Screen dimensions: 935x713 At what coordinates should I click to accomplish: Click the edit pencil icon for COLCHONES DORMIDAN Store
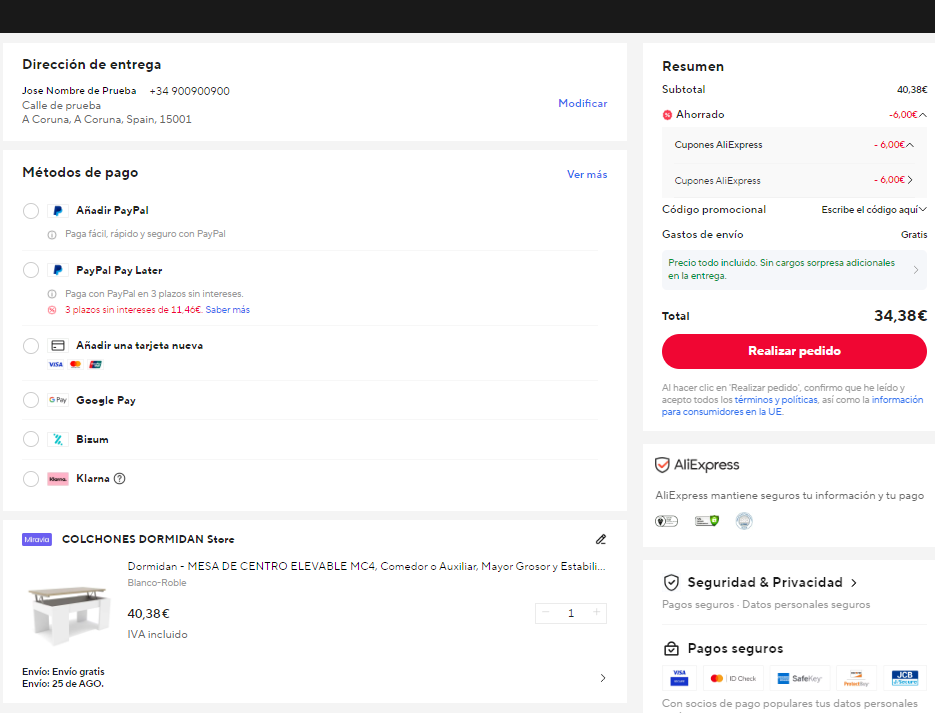(x=601, y=539)
